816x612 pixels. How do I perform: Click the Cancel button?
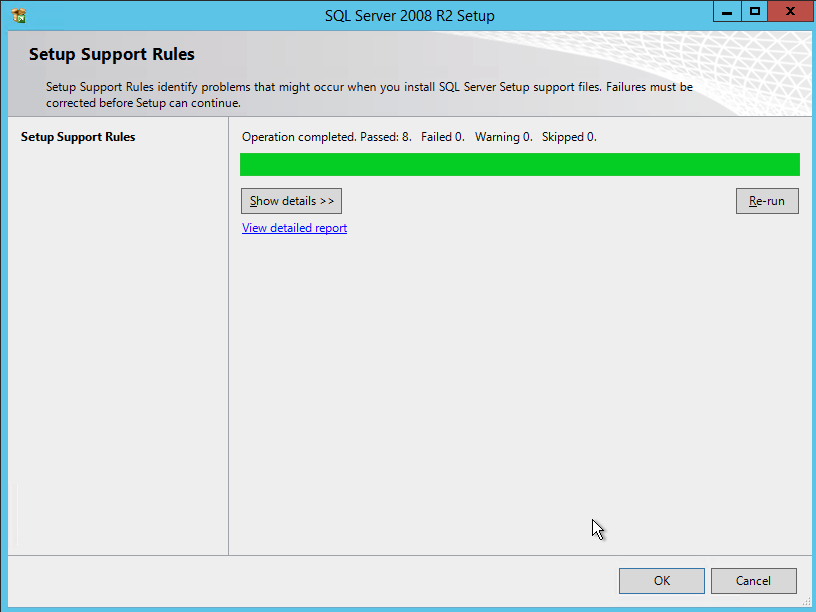(x=753, y=581)
